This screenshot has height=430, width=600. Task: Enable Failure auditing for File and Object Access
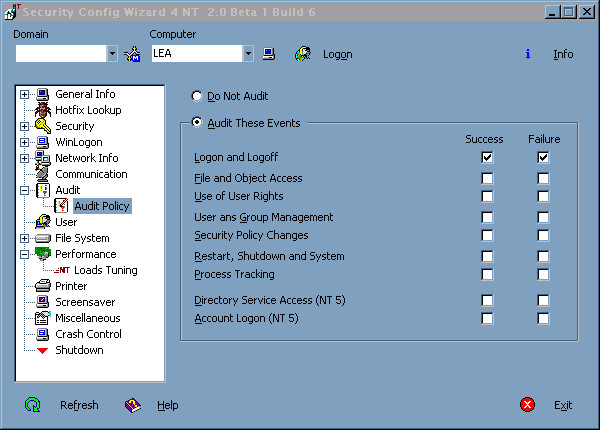point(543,179)
